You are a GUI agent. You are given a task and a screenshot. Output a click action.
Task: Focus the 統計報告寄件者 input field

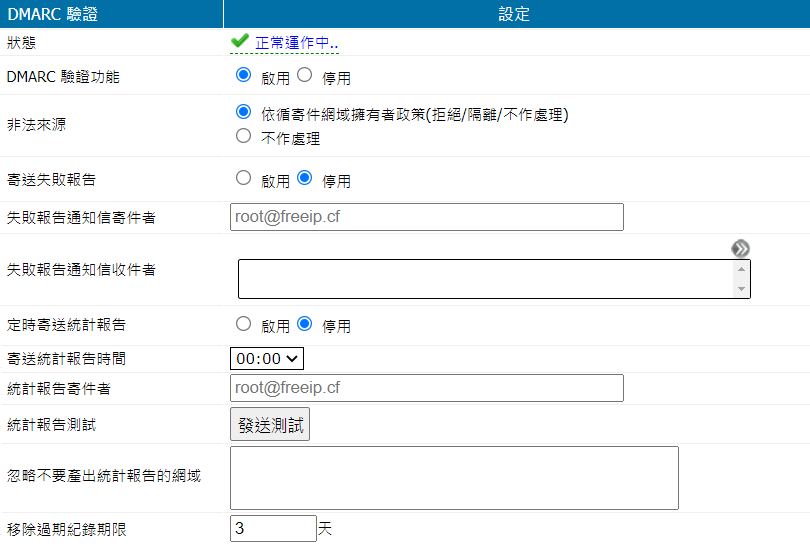point(426,388)
